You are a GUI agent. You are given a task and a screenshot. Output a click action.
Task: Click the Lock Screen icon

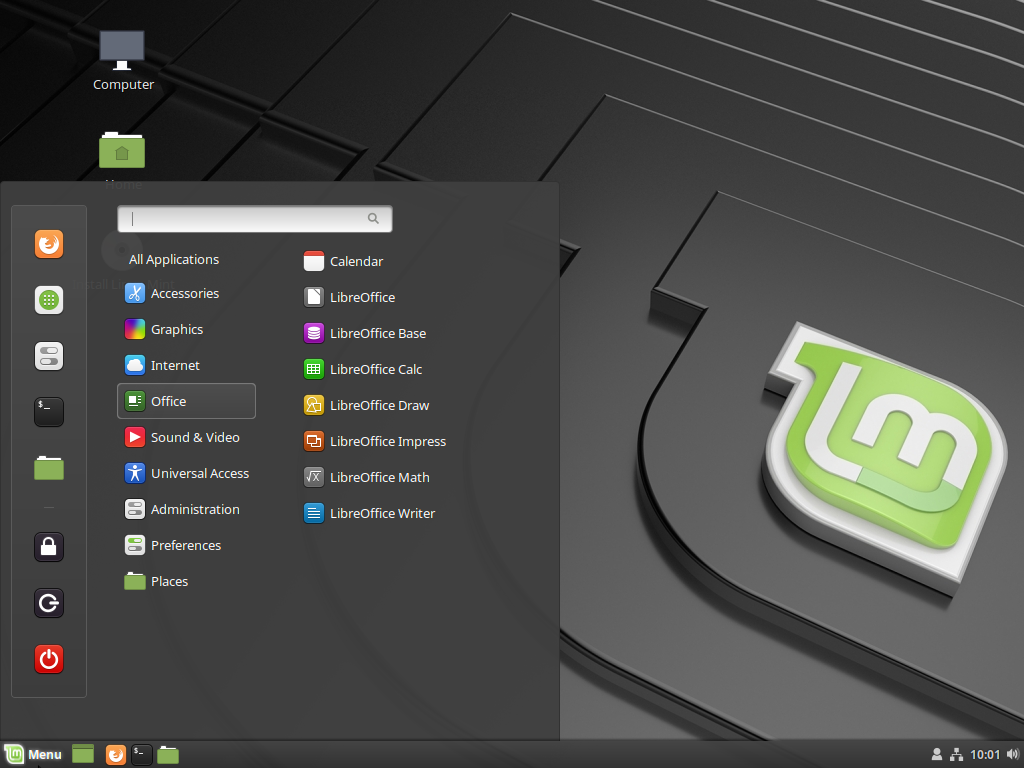point(48,547)
